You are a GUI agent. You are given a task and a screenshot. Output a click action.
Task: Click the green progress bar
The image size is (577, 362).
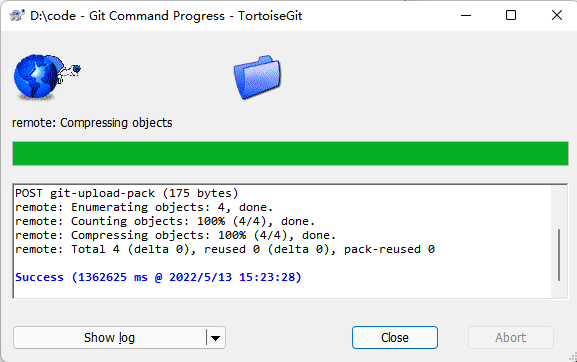(x=290, y=153)
